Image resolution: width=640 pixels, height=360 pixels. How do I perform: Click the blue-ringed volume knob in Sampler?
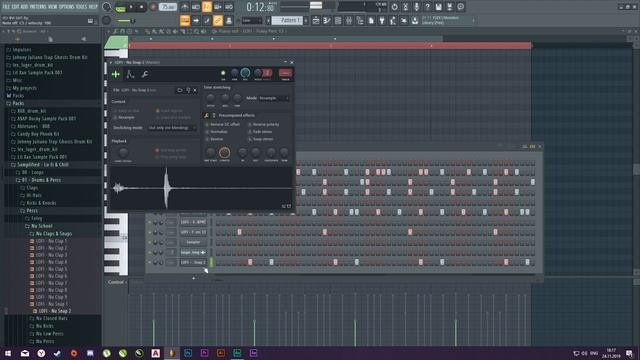click(245, 73)
